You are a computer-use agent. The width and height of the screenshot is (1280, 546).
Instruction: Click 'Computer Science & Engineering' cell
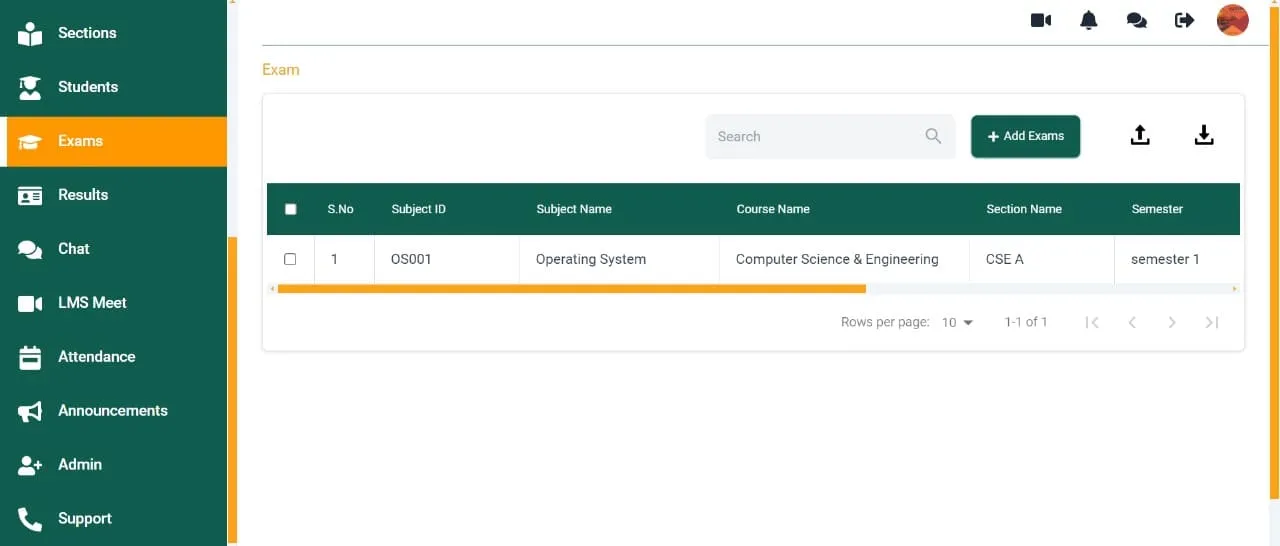pos(844,259)
